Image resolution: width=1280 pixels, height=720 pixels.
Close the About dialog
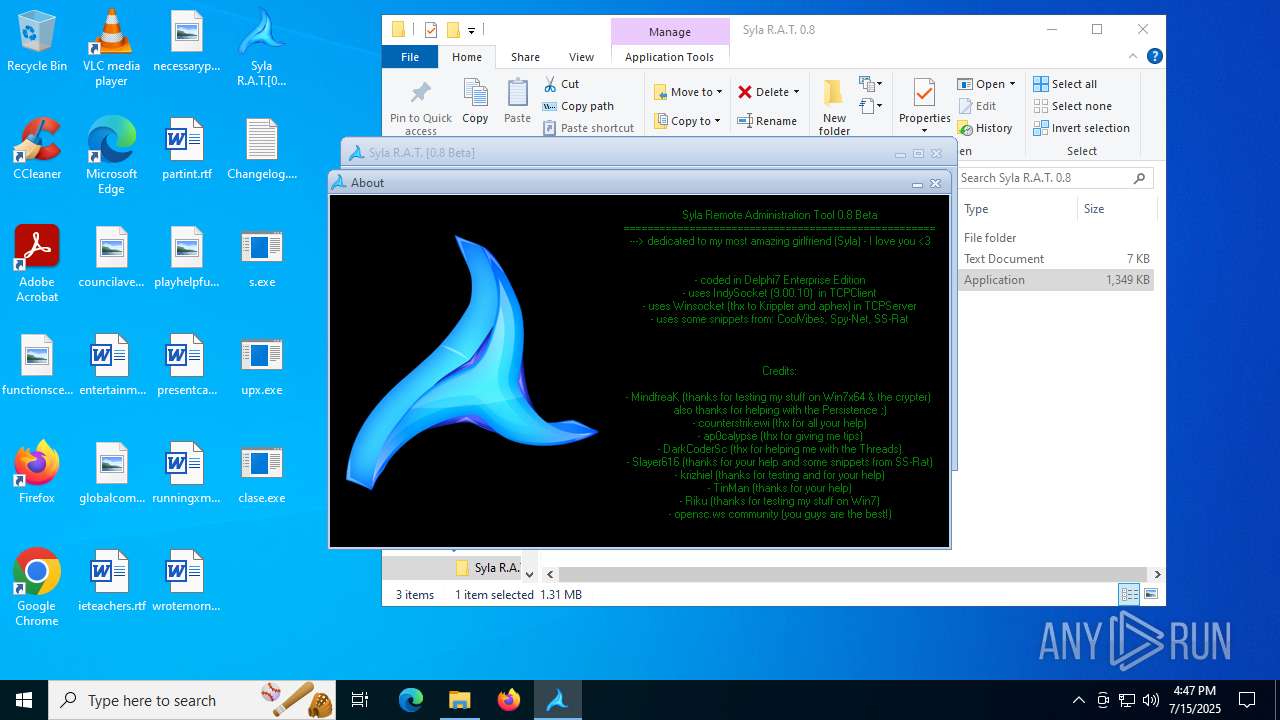coord(936,183)
